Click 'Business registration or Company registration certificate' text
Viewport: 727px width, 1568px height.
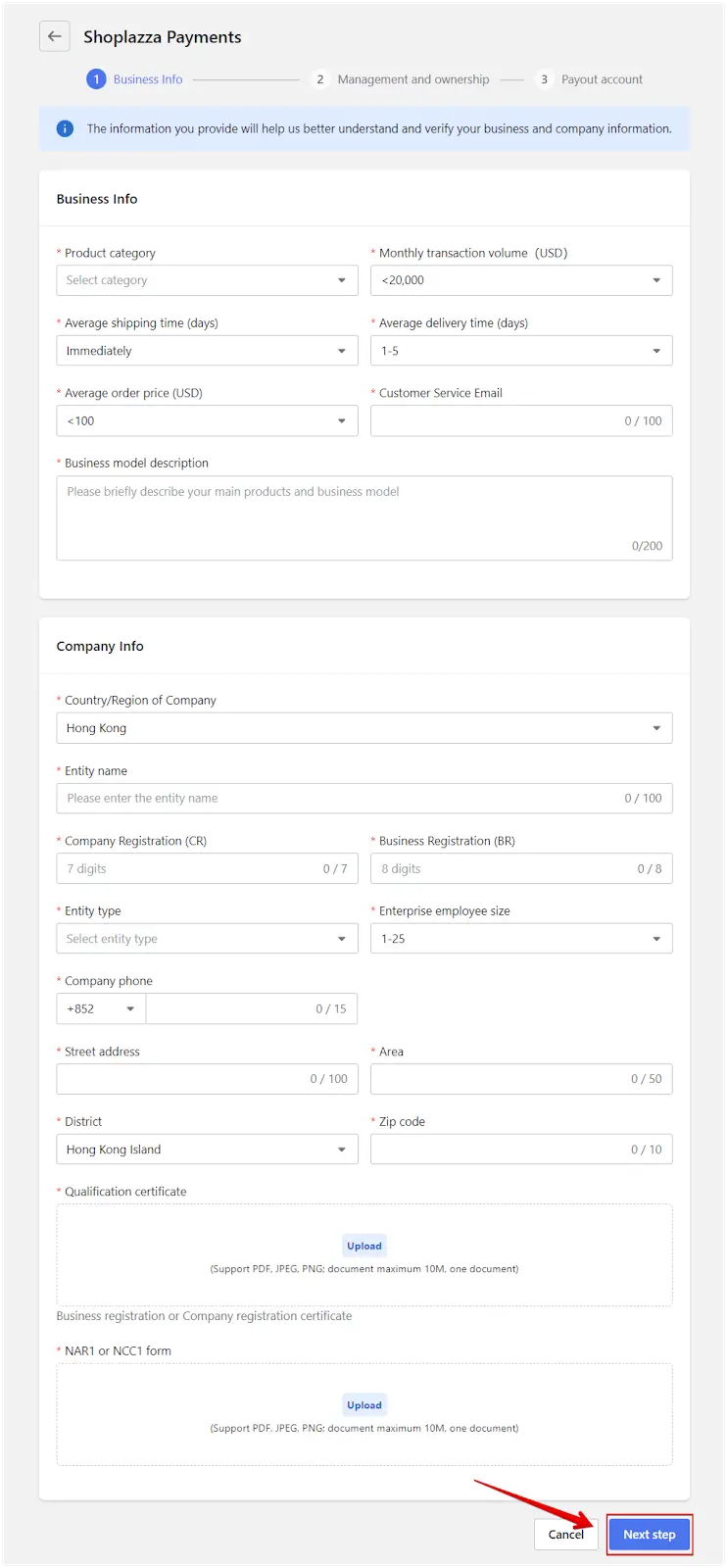(204, 1316)
